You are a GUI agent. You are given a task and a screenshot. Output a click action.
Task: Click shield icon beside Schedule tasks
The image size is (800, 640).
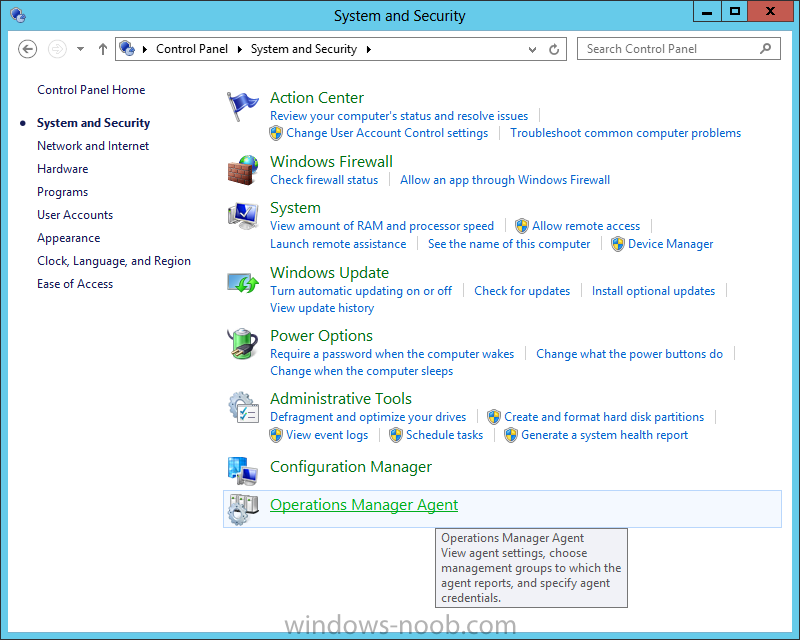(396, 435)
